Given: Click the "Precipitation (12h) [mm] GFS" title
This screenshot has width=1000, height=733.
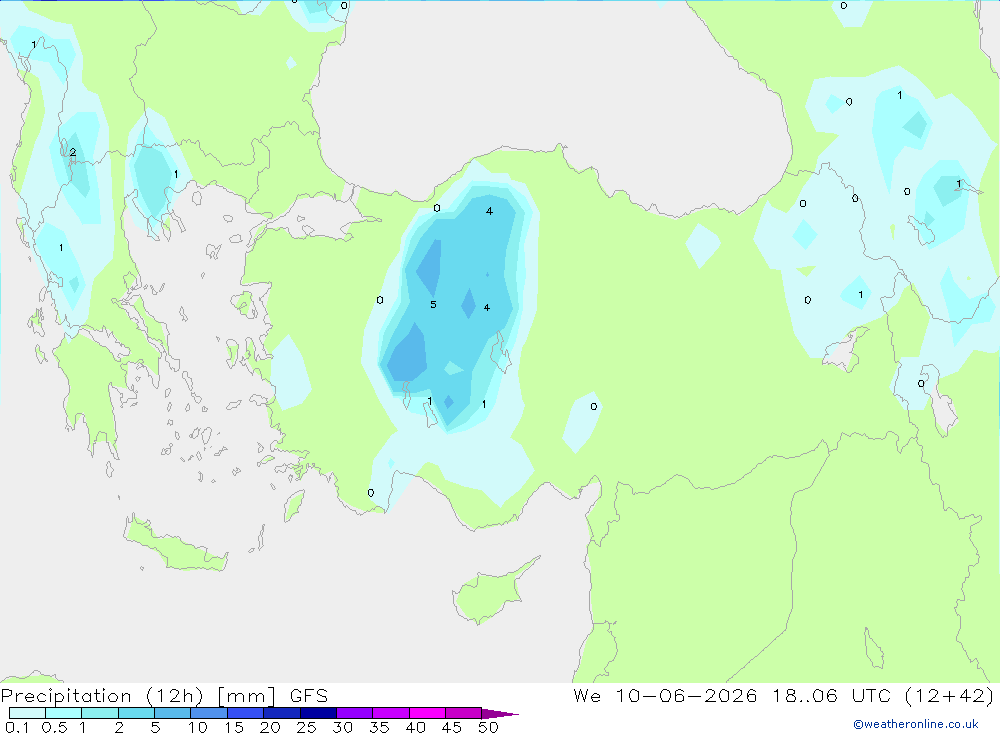Looking at the screenshot, I should click(x=165, y=696).
